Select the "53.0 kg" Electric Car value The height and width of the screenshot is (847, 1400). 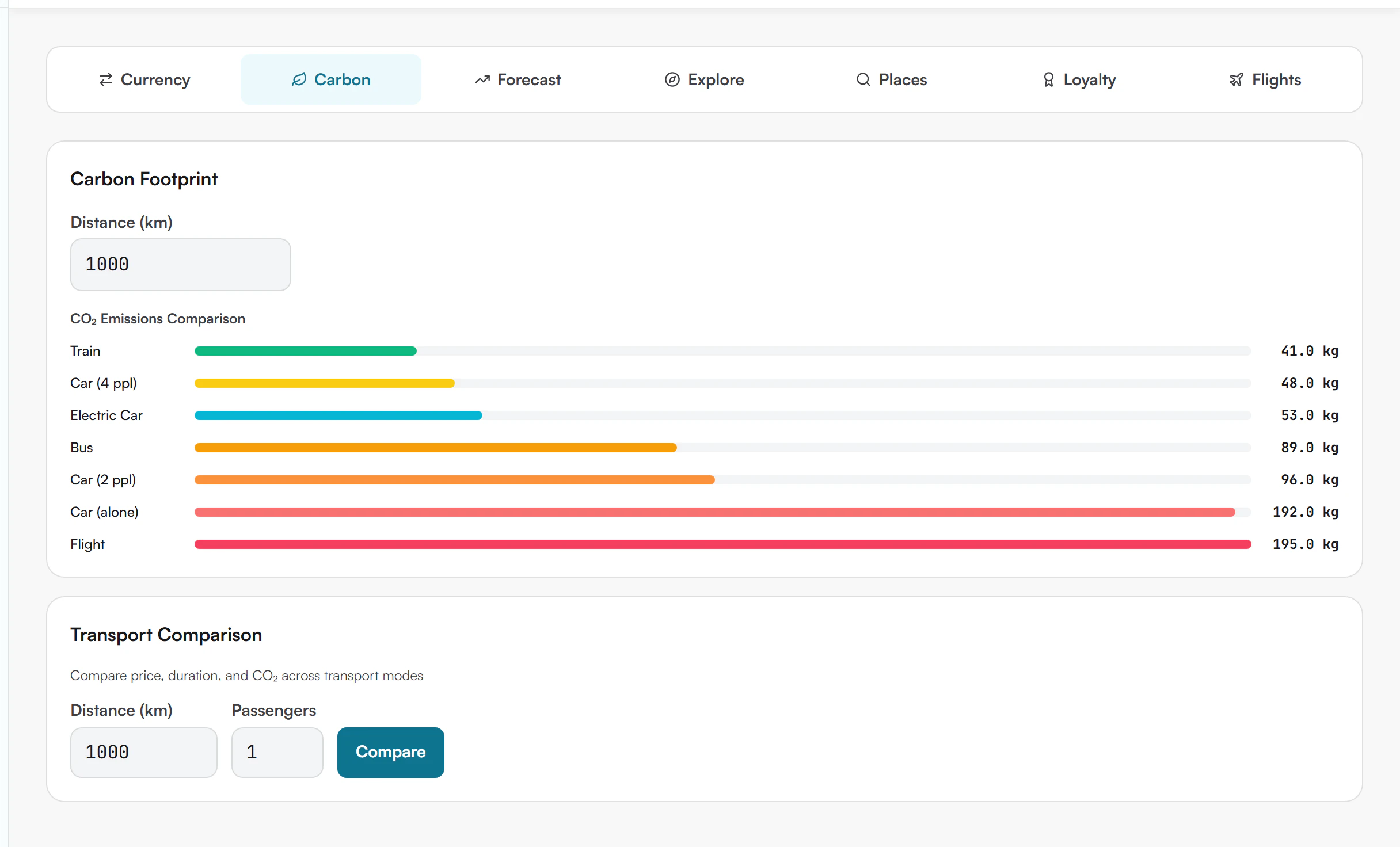tap(1310, 415)
